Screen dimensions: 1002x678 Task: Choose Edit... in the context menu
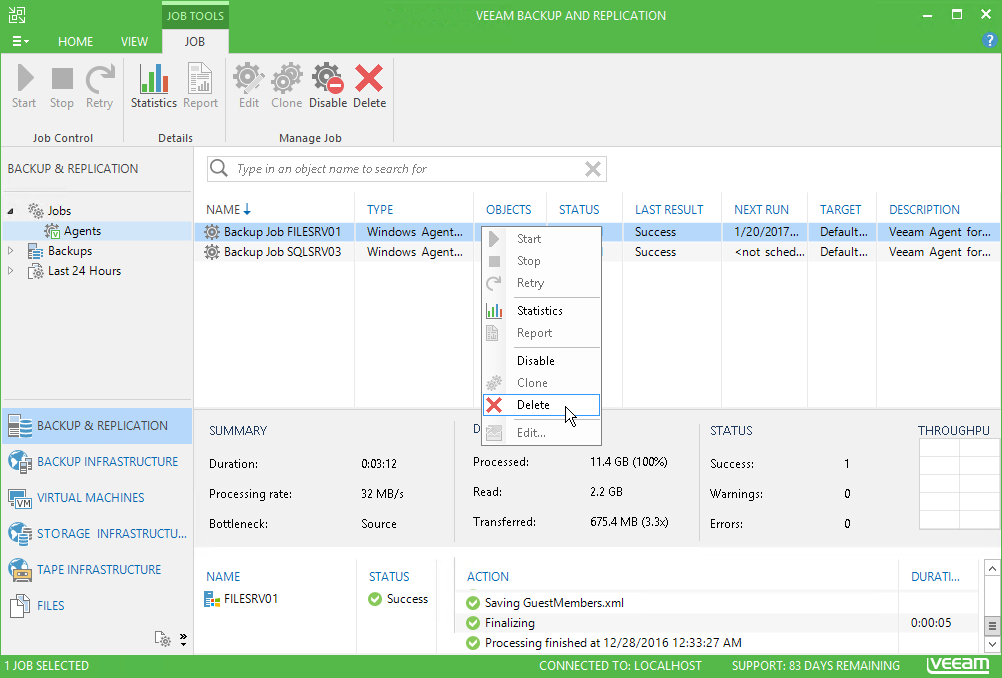pyautogui.click(x=541, y=433)
